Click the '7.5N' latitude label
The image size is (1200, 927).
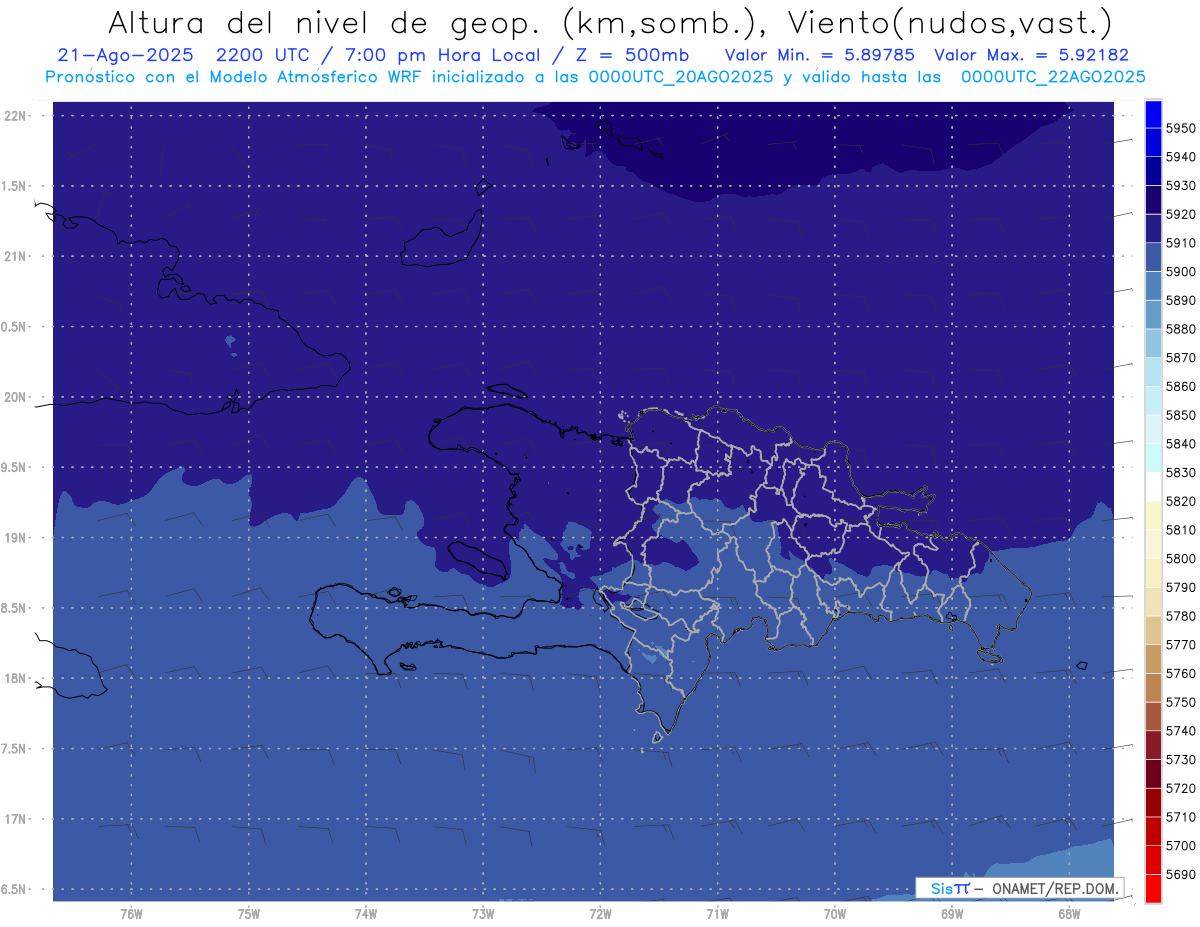(15, 749)
